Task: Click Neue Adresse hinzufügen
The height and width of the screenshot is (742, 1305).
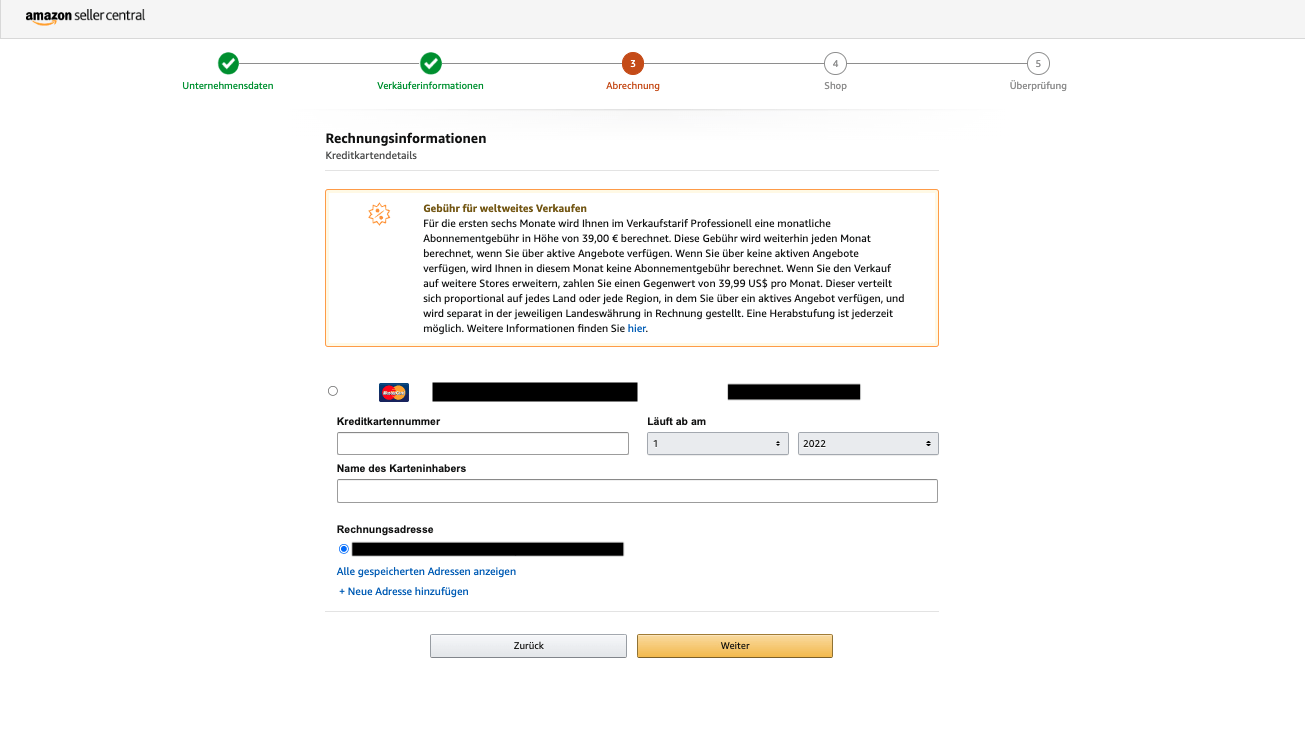Action: click(402, 591)
